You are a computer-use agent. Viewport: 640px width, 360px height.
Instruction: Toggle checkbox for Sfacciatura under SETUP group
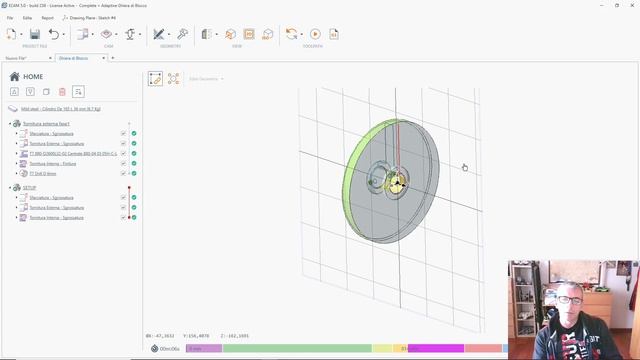pos(123,198)
